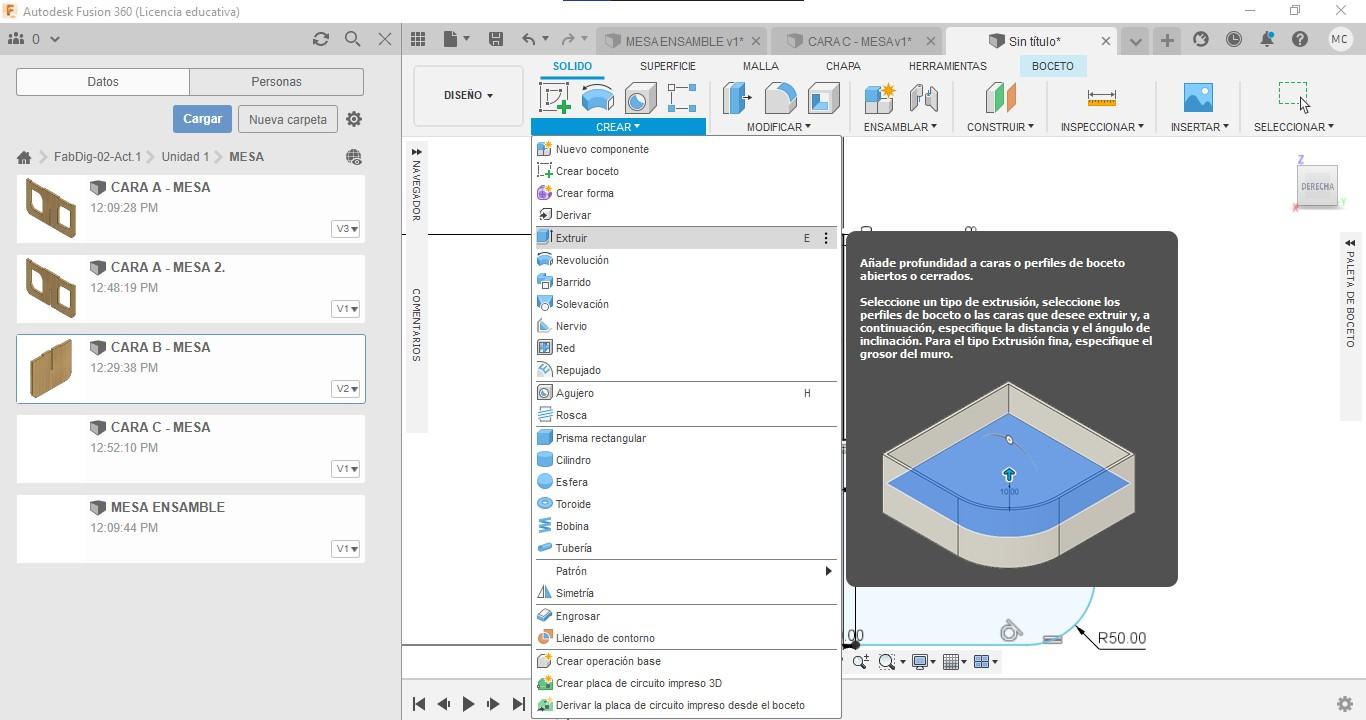Click the joint (Unión) toolbar icon
1366x720 pixels.
[x=923, y=98]
